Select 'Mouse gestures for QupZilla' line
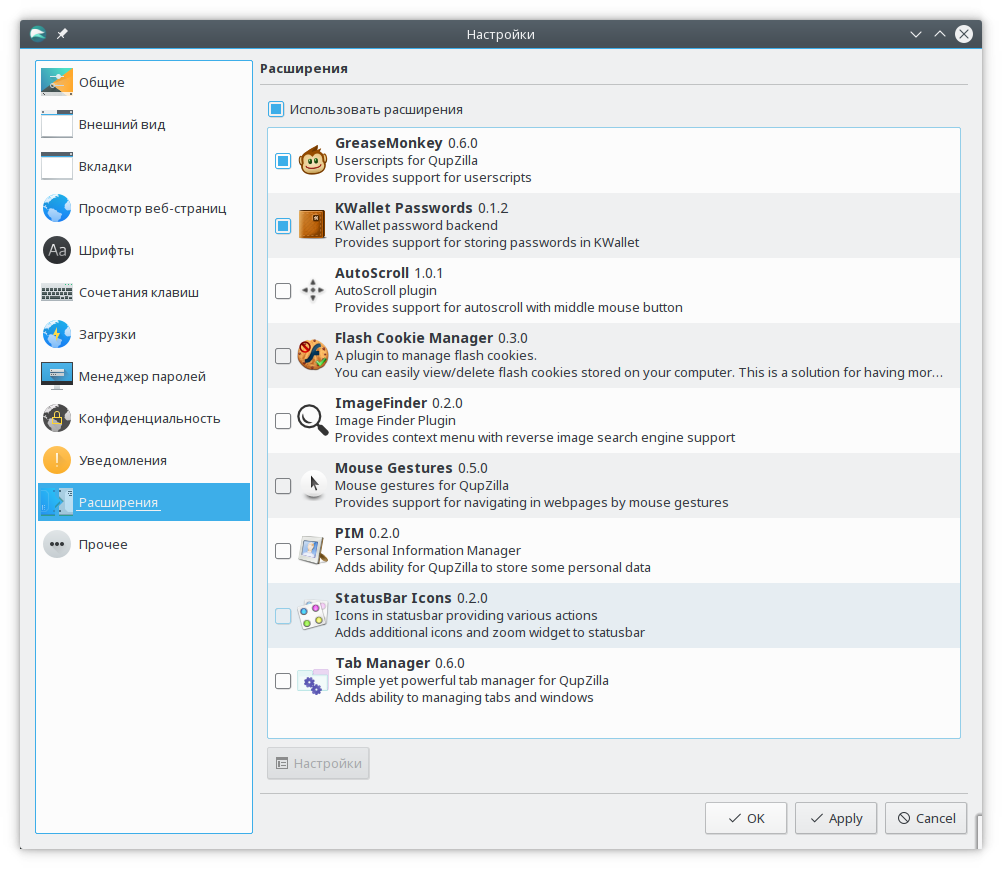1002x869 pixels. pyautogui.click(x=422, y=486)
